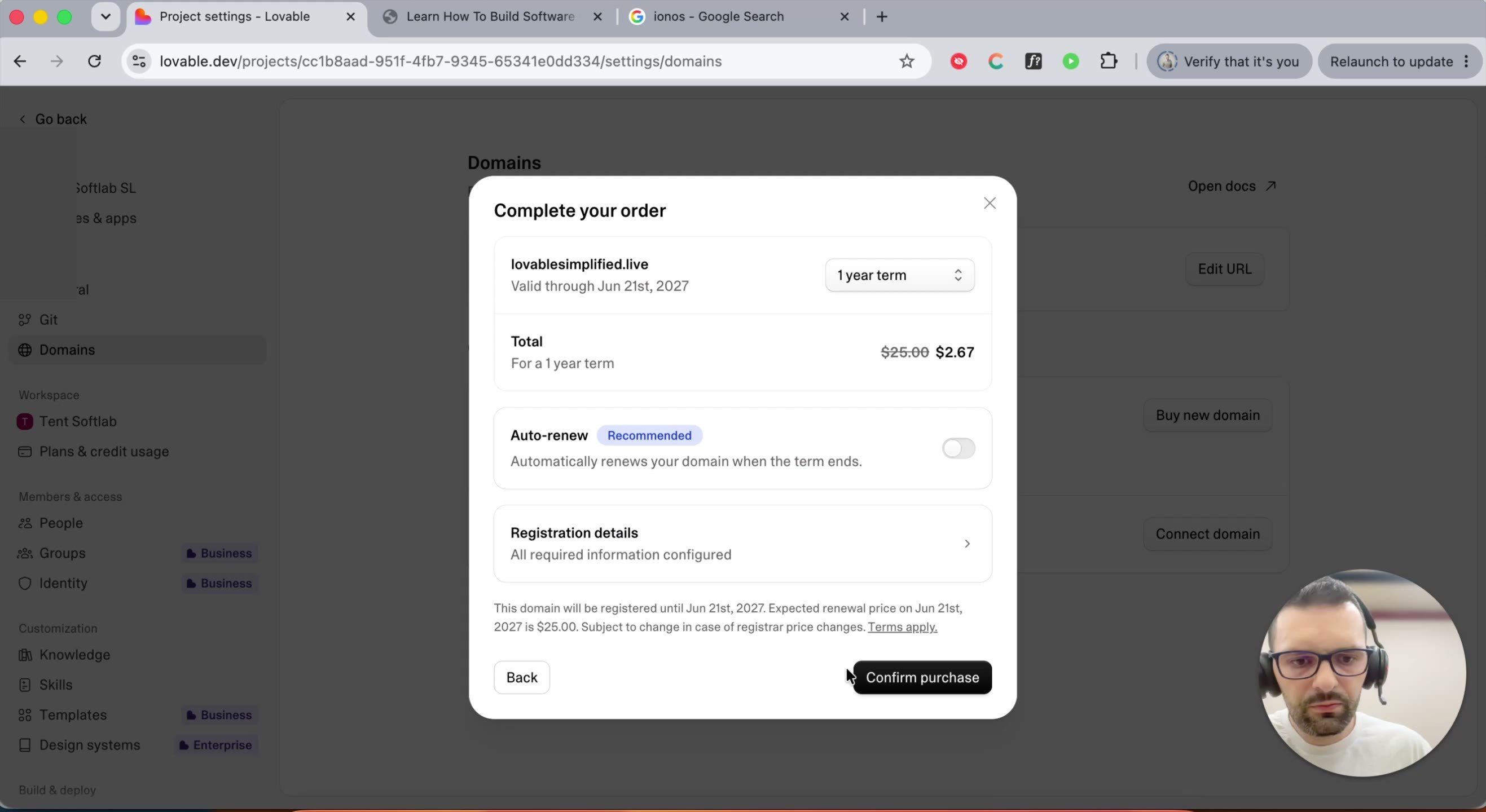The image size is (1486, 812).
Task: Open the Extensions puzzle icon
Action: click(x=1108, y=61)
